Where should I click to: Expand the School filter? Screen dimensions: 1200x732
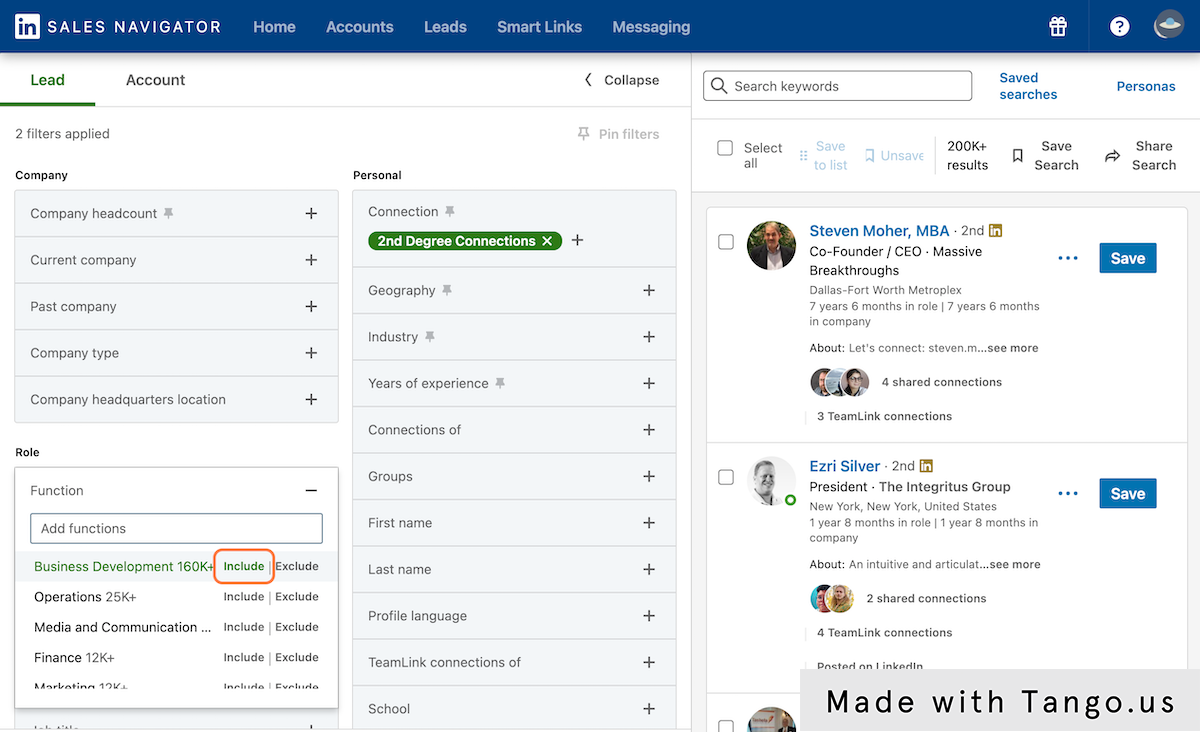point(649,709)
